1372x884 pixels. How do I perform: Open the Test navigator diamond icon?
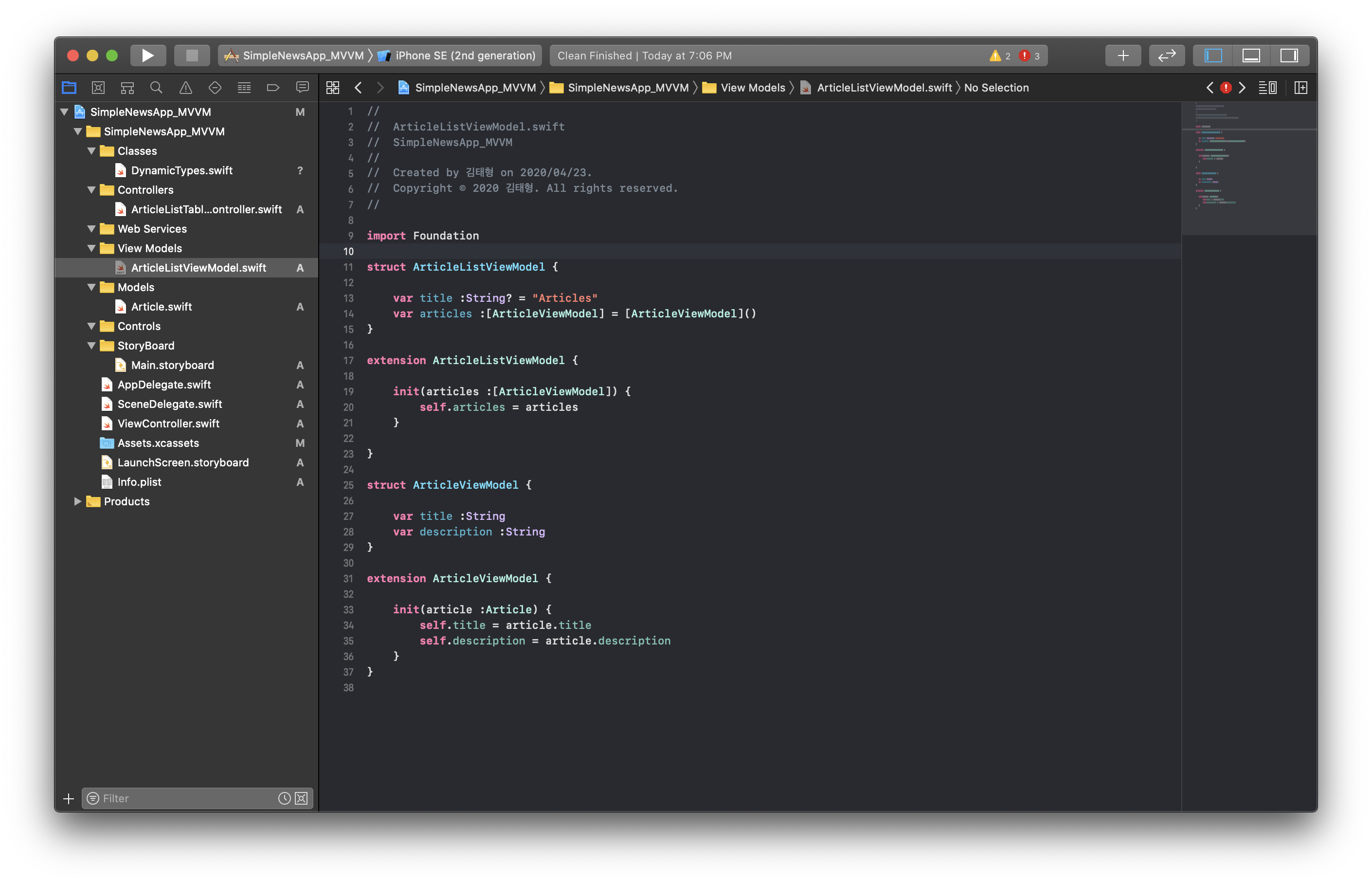tap(215, 88)
